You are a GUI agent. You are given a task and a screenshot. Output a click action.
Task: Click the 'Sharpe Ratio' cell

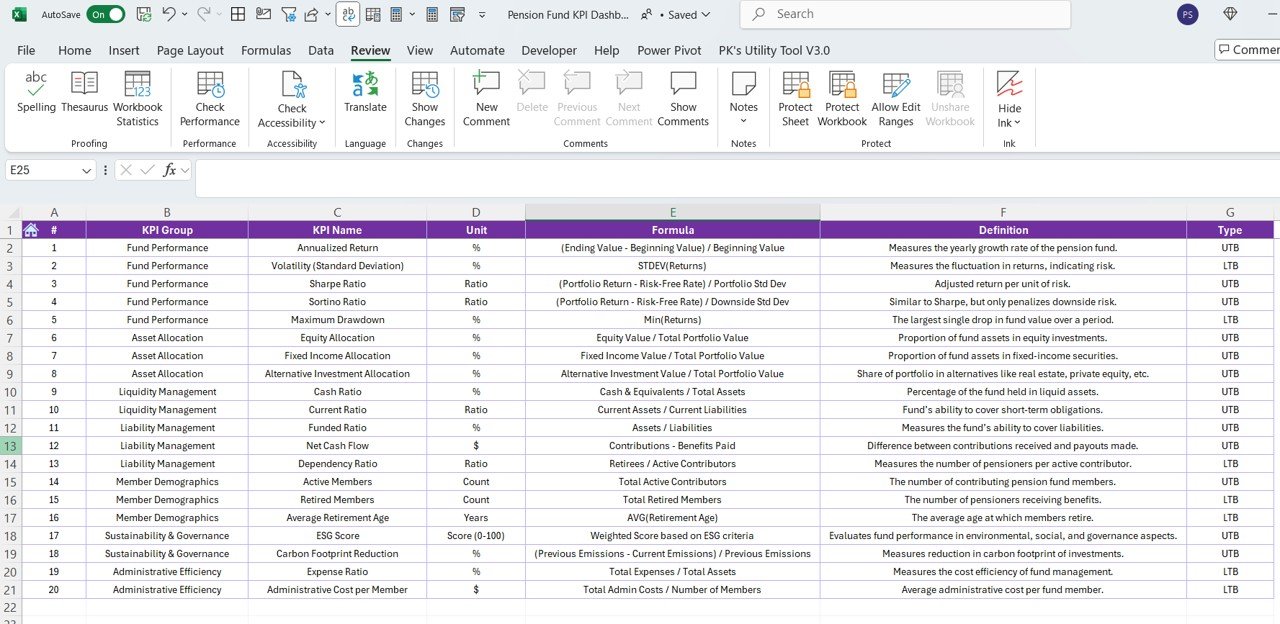[x=337, y=284]
